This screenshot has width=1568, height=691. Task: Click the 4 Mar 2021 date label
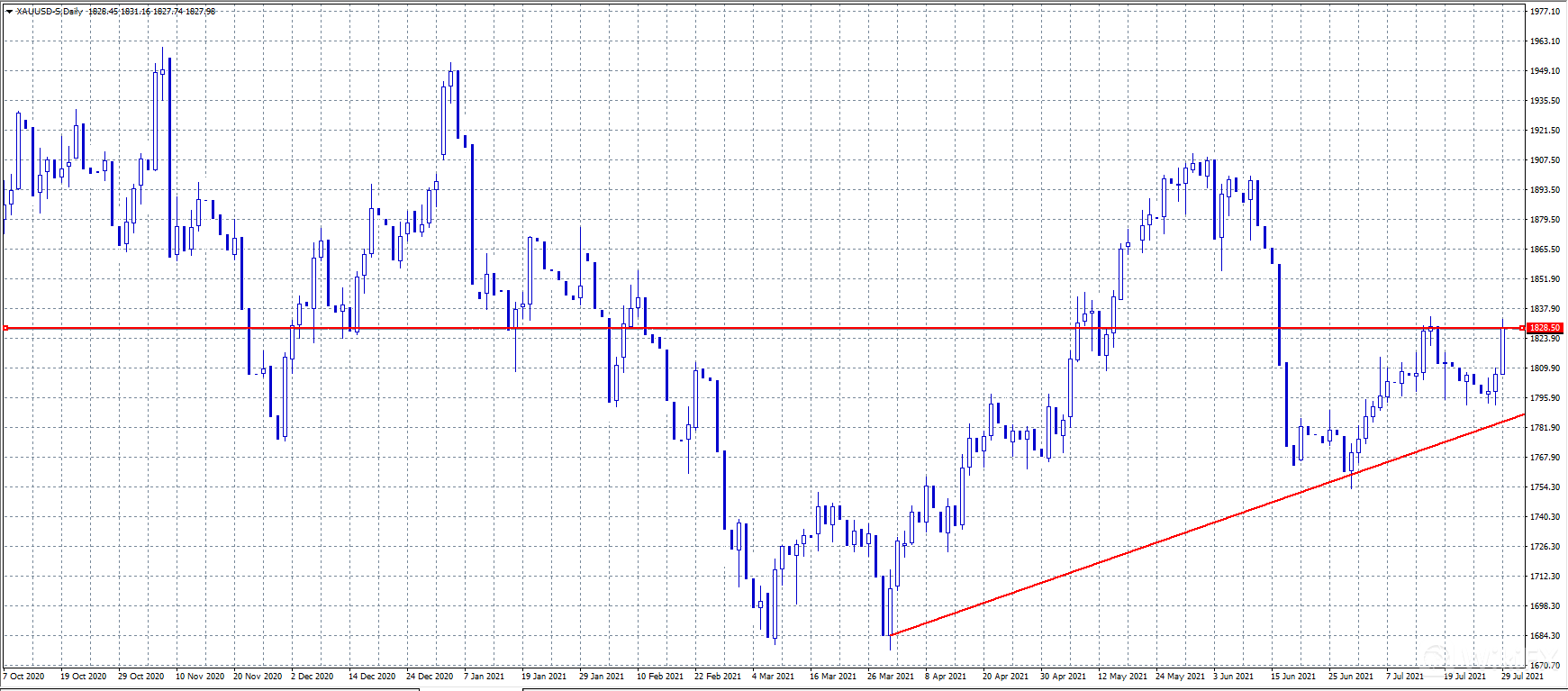pyautogui.click(x=774, y=677)
